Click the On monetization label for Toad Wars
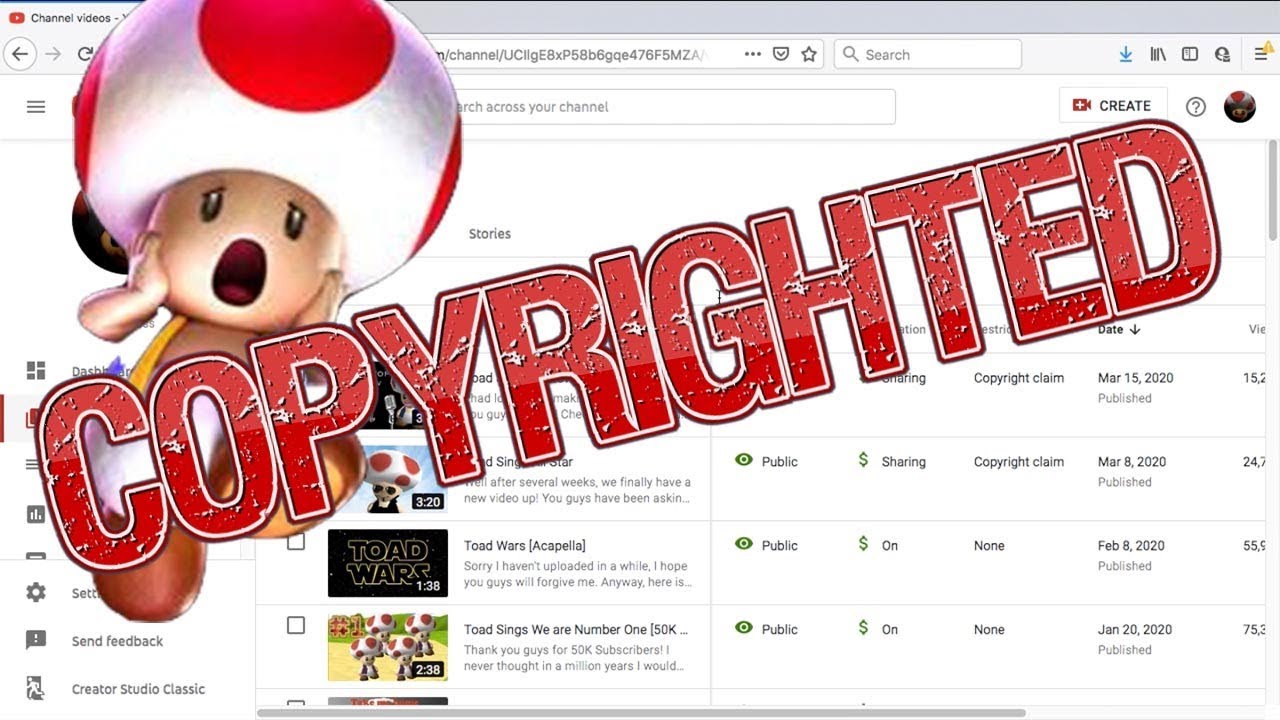1280x720 pixels. click(x=890, y=546)
